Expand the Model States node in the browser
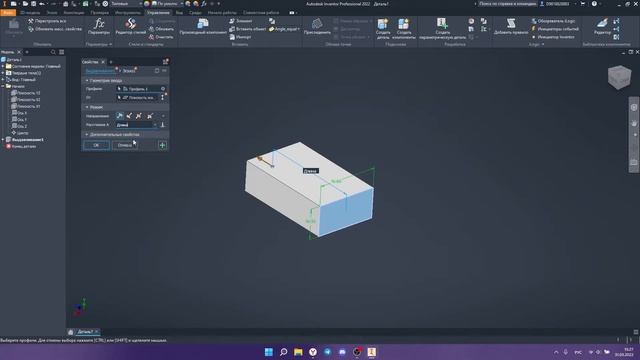 click(x=3, y=66)
